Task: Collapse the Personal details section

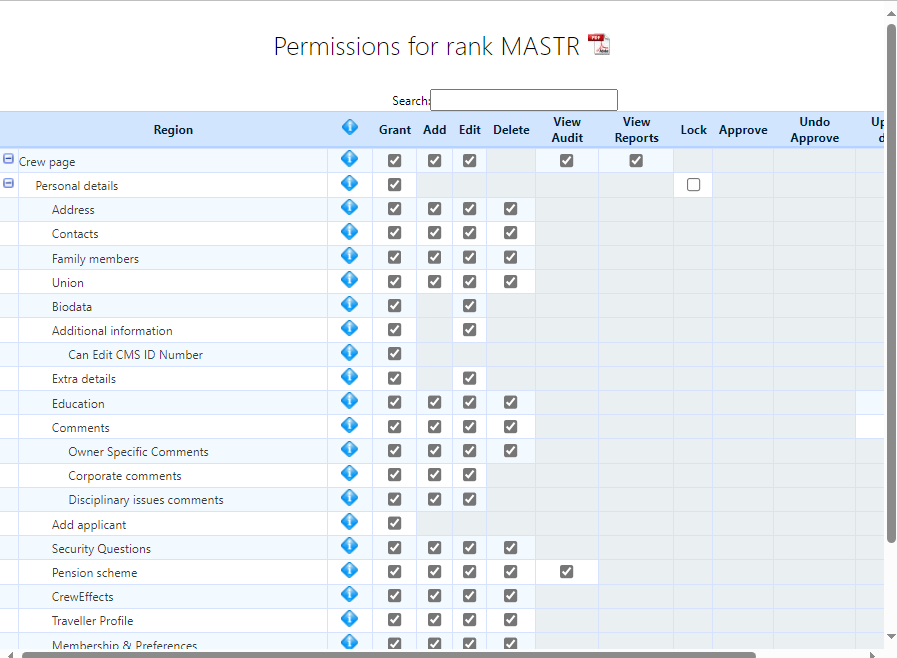Action: click(x=9, y=184)
